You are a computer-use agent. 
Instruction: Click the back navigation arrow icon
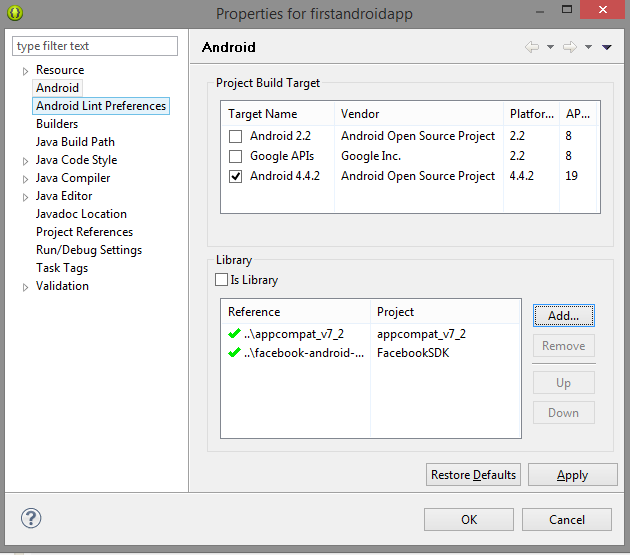tap(532, 47)
